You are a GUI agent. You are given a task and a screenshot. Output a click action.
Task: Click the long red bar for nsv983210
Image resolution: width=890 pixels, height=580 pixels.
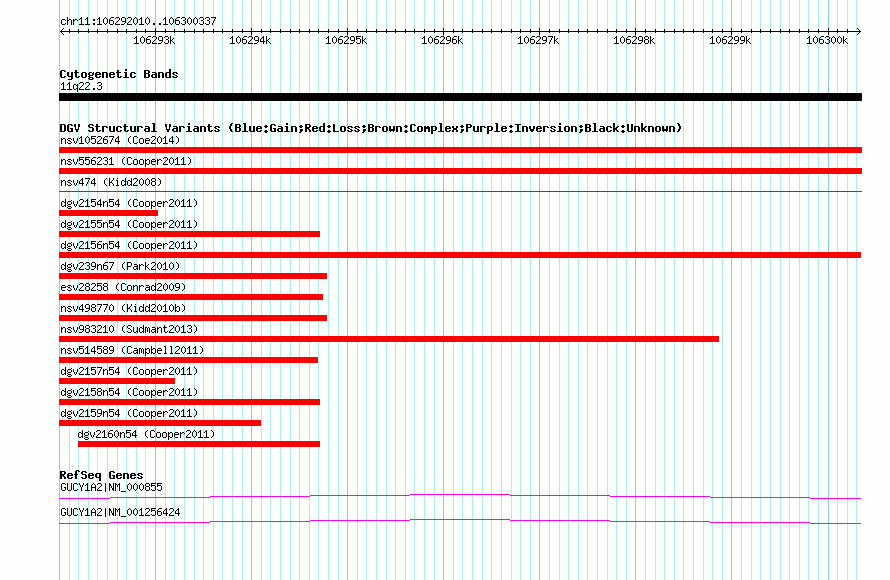pos(389,339)
